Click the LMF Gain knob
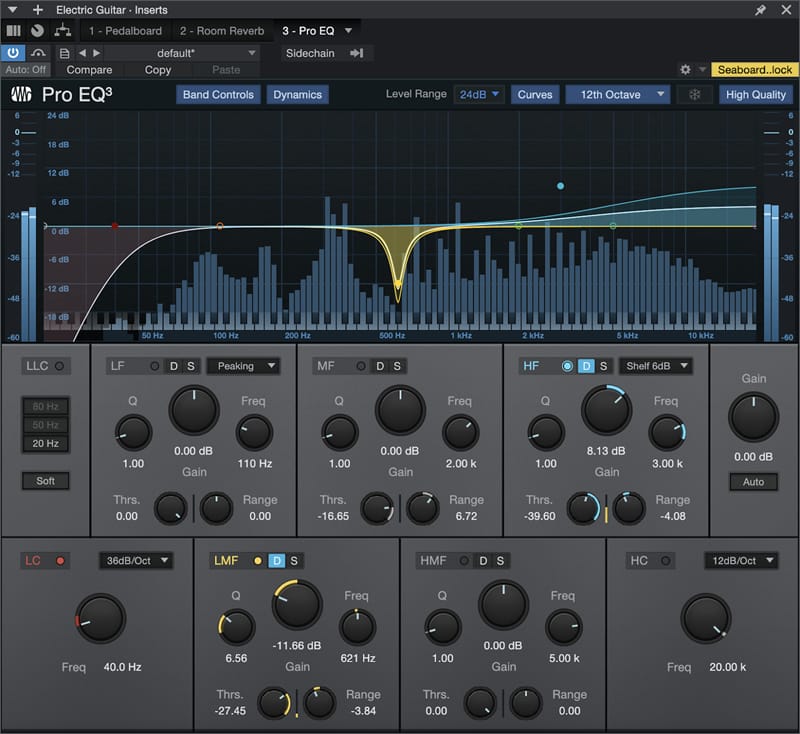Viewport: 800px width, 734px height. point(297,605)
